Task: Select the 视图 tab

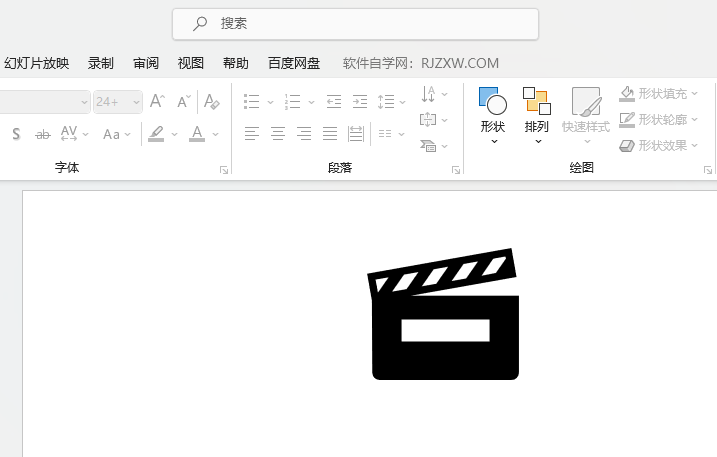Action: click(x=191, y=63)
